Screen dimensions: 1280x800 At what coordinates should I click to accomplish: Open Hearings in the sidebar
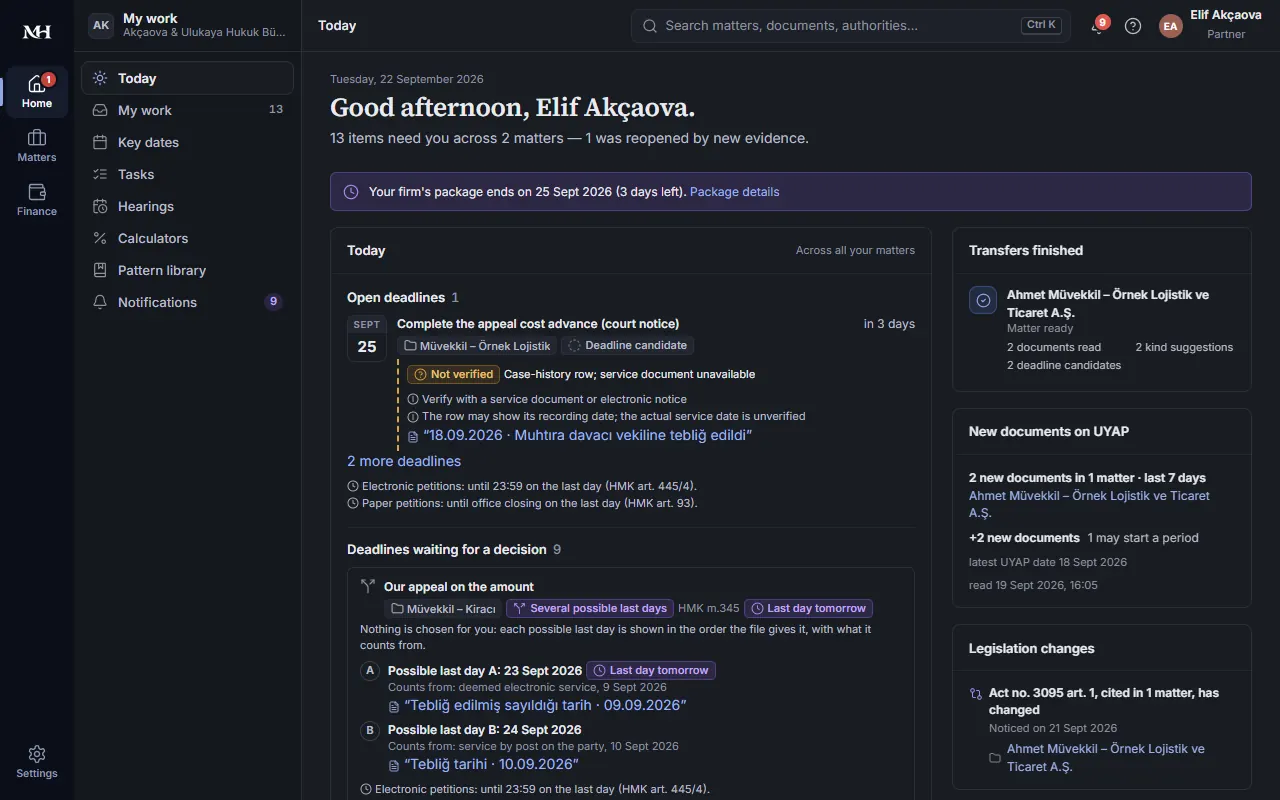click(188, 206)
